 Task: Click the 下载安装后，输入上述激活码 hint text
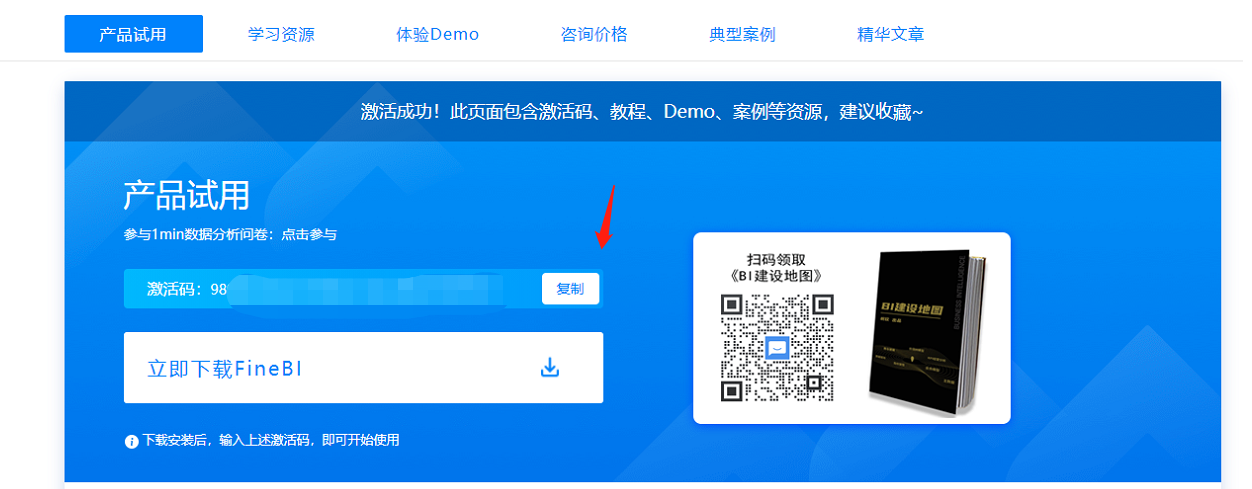point(271,440)
